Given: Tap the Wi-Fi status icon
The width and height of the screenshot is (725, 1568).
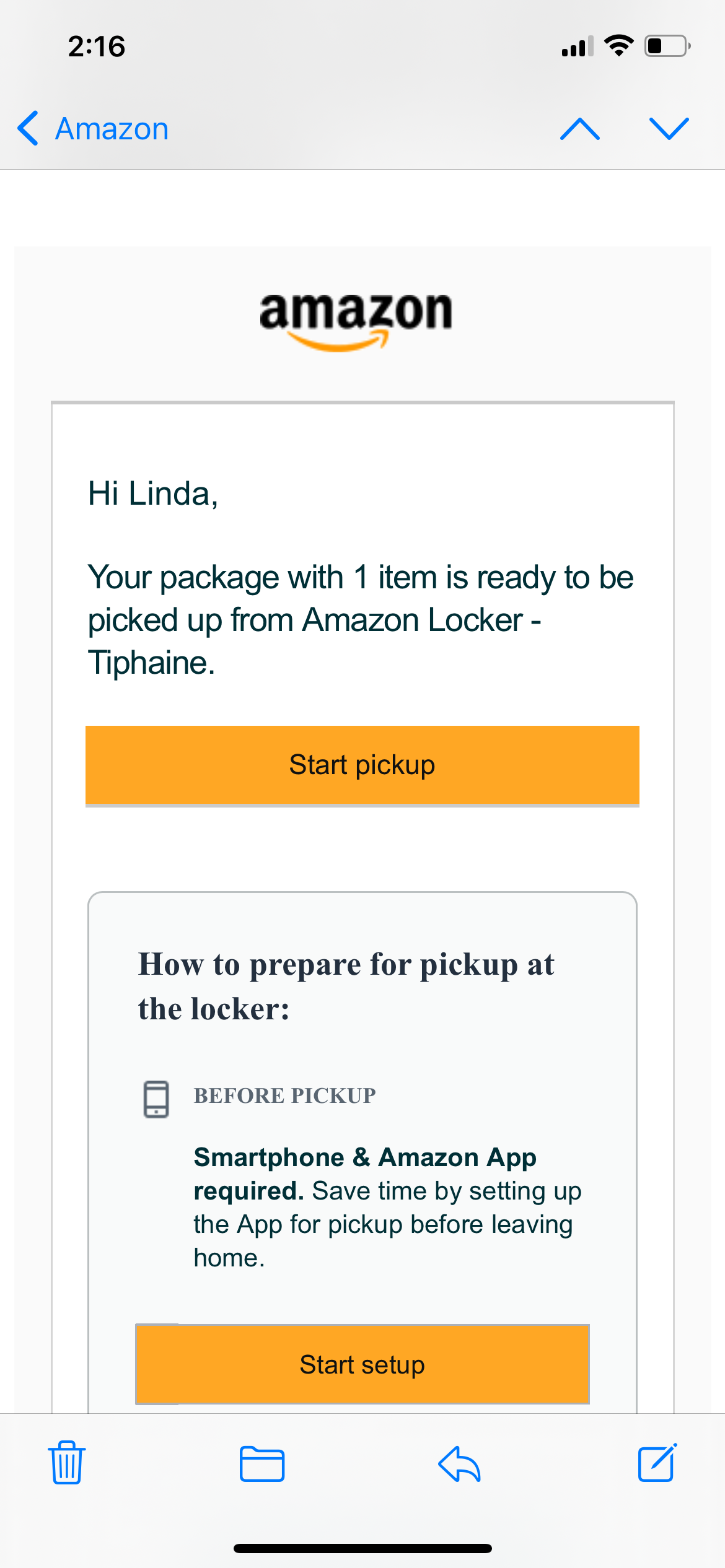Looking at the screenshot, I should pos(618,46).
